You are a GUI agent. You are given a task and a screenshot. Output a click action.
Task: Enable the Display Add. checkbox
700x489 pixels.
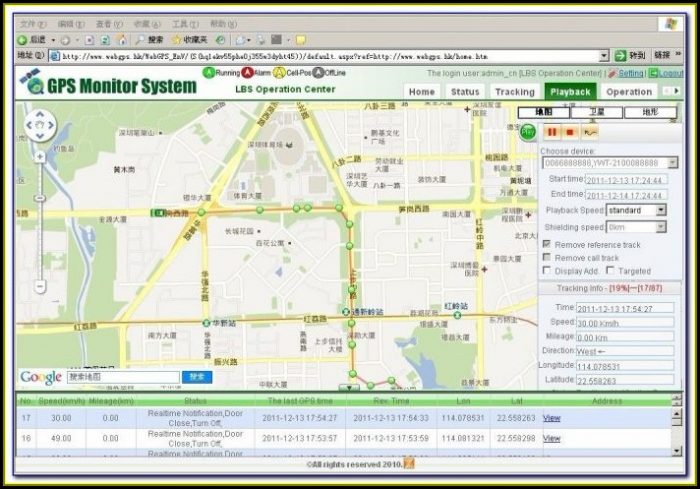(546, 270)
